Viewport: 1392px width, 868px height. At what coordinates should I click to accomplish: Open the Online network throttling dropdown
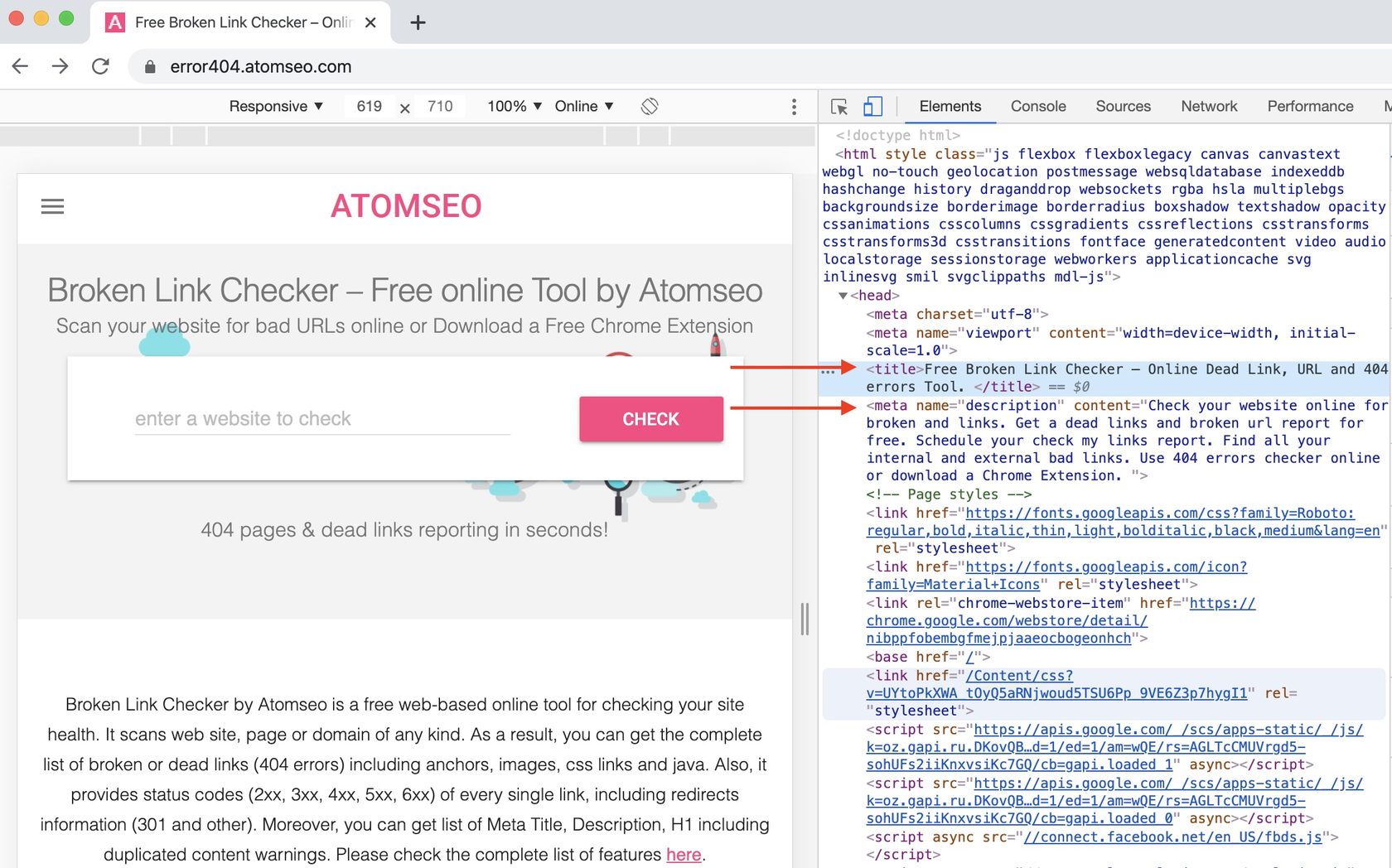[x=584, y=106]
